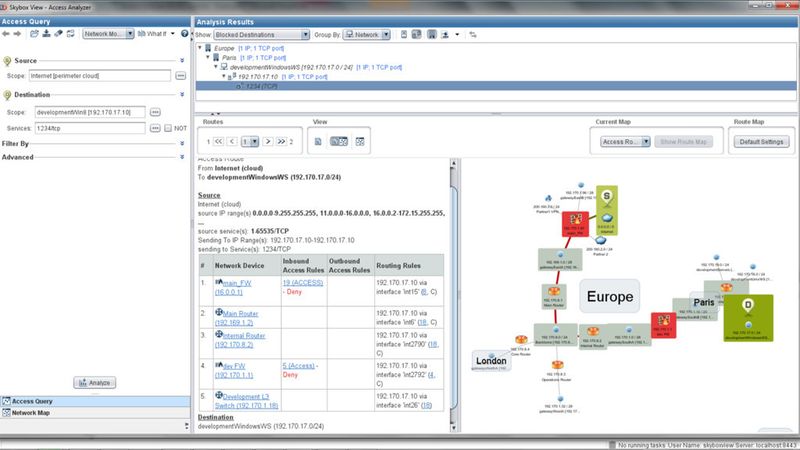Click the Analyze button
This screenshot has width=800, height=450.
click(94, 383)
